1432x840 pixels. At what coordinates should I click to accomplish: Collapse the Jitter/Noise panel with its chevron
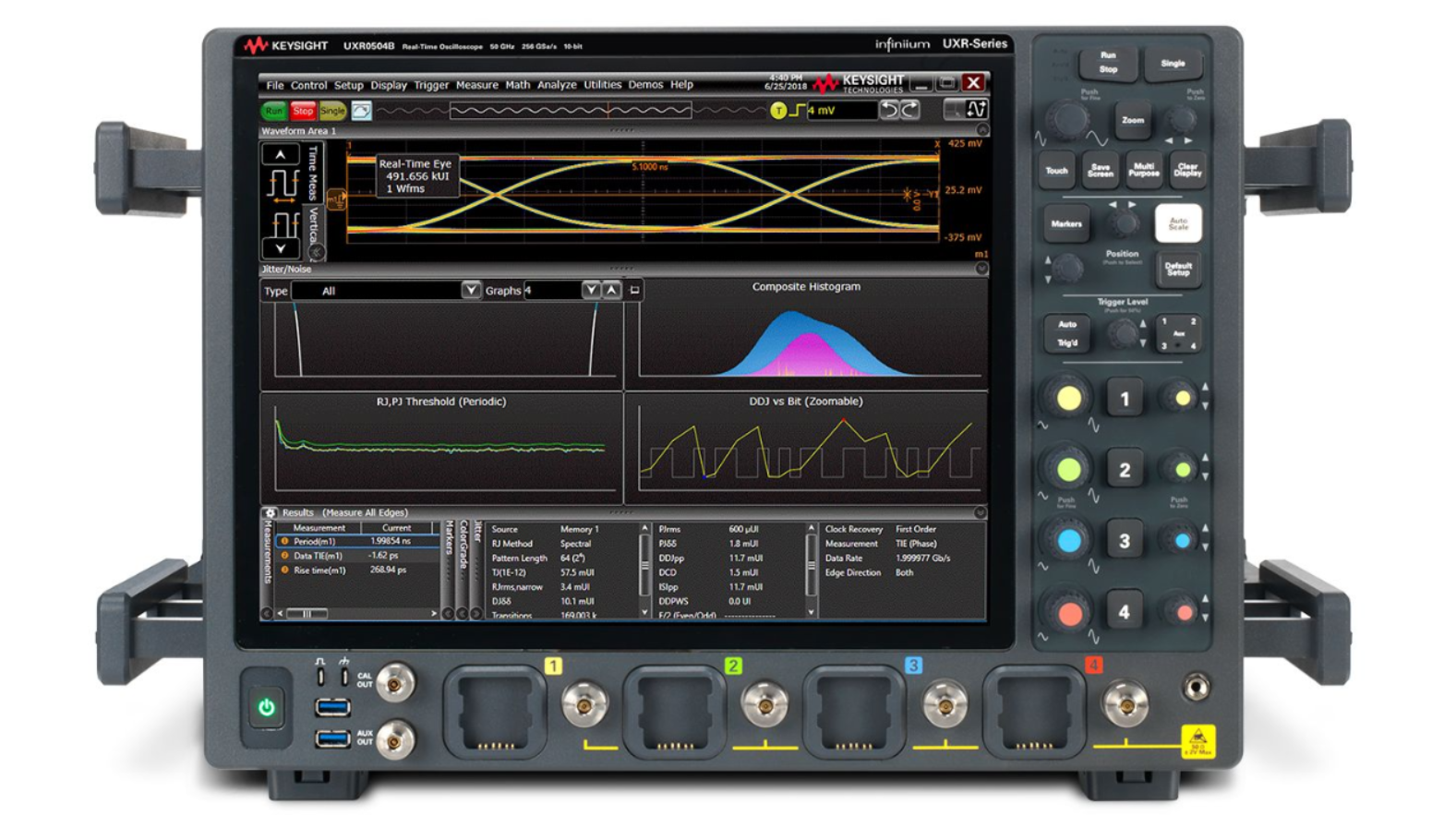981,270
